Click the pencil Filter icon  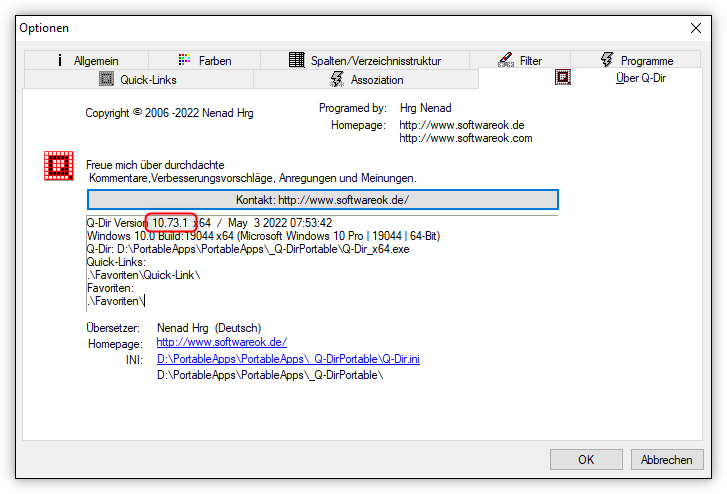pos(506,59)
